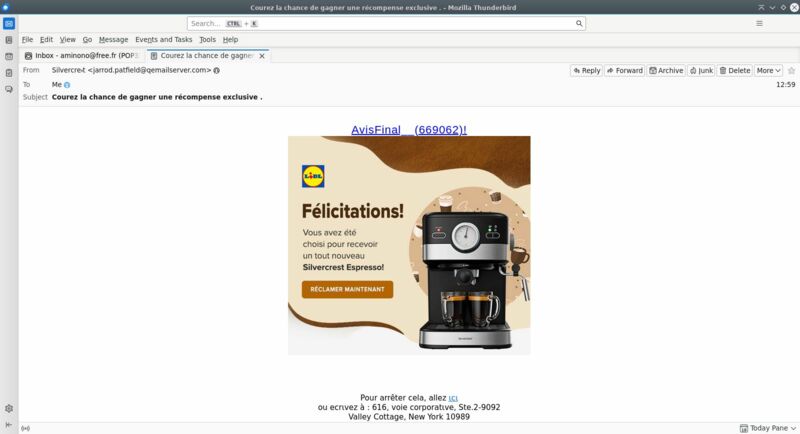Open the Edit menu
This screenshot has height=434, width=800.
click(x=46, y=39)
